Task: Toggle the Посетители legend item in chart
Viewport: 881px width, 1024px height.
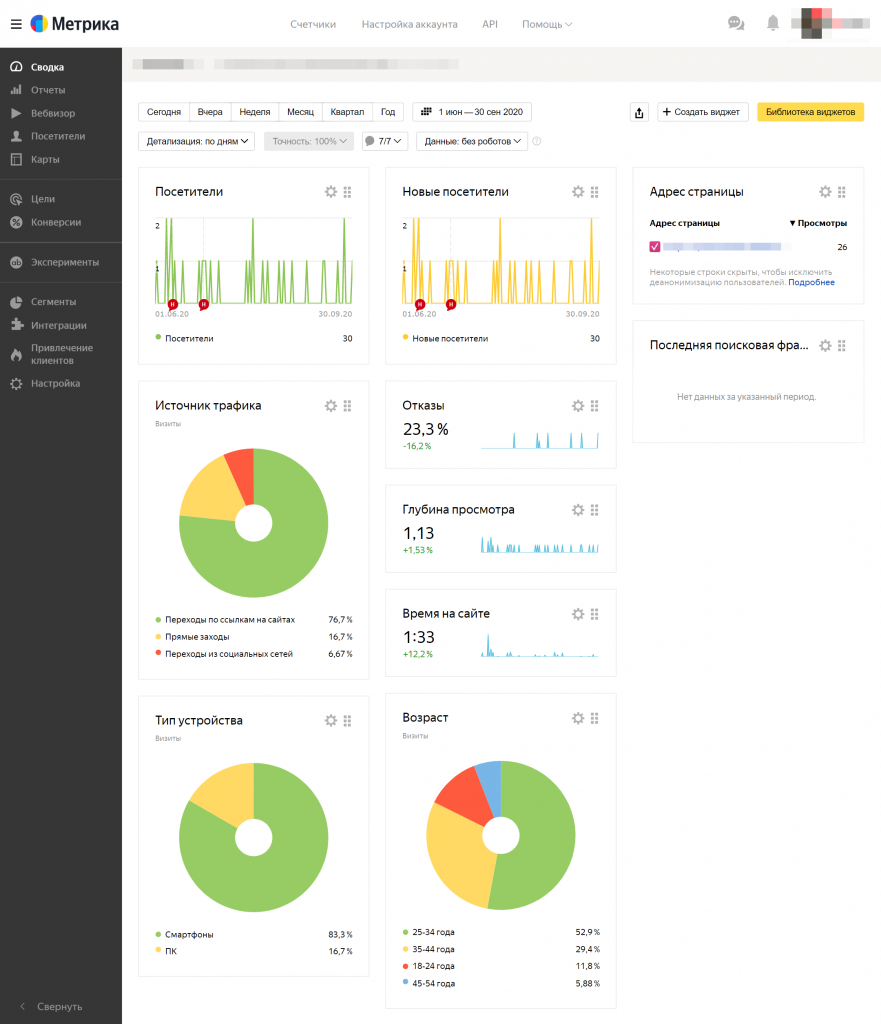Action: (x=185, y=338)
